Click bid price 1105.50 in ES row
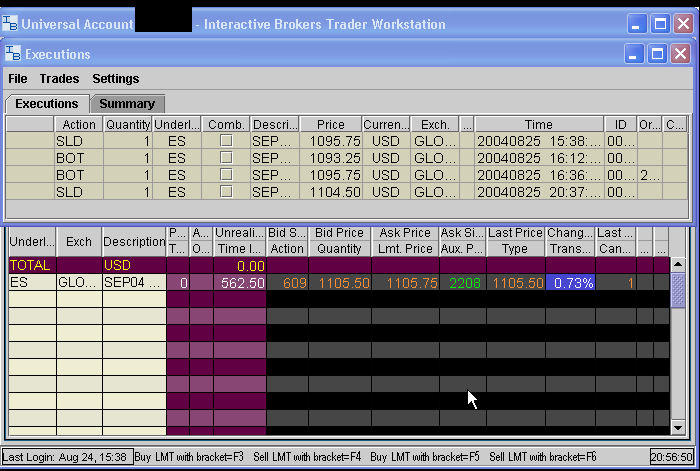Viewport: 700px width, 471px height. [340, 283]
